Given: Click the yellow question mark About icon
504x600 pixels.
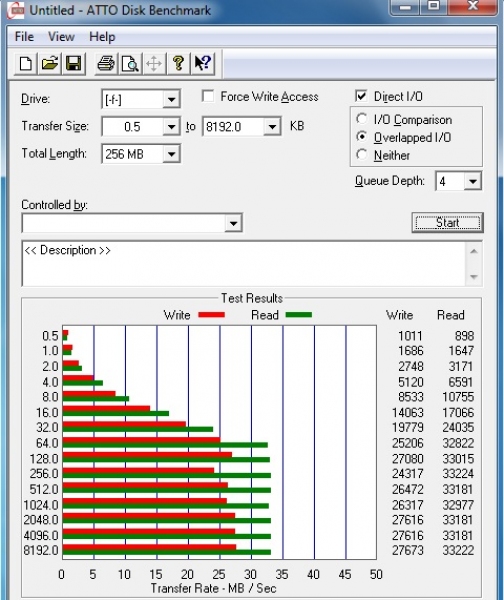Looking at the screenshot, I should tap(178, 64).
